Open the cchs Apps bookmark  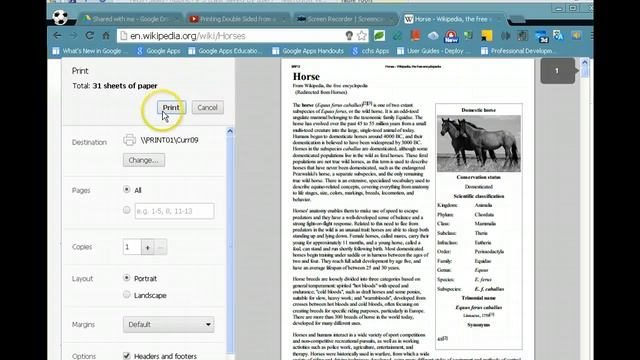coord(371,51)
